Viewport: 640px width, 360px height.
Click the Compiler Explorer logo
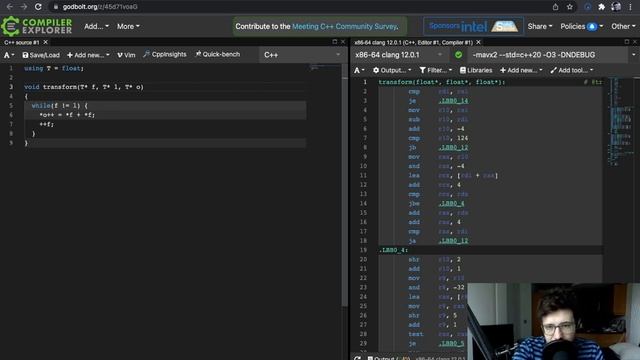click(x=37, y=26)
